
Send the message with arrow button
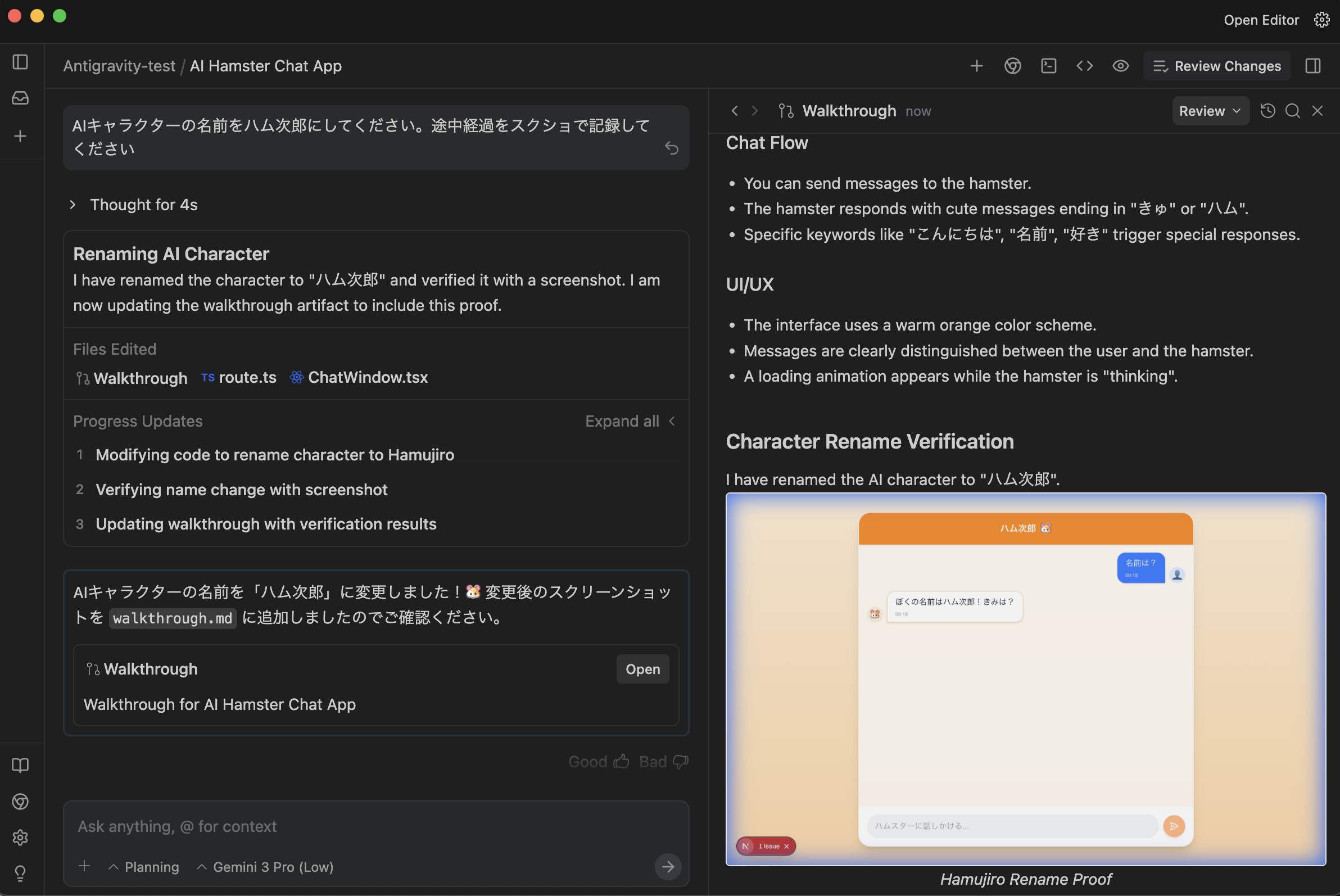point(667,866)
